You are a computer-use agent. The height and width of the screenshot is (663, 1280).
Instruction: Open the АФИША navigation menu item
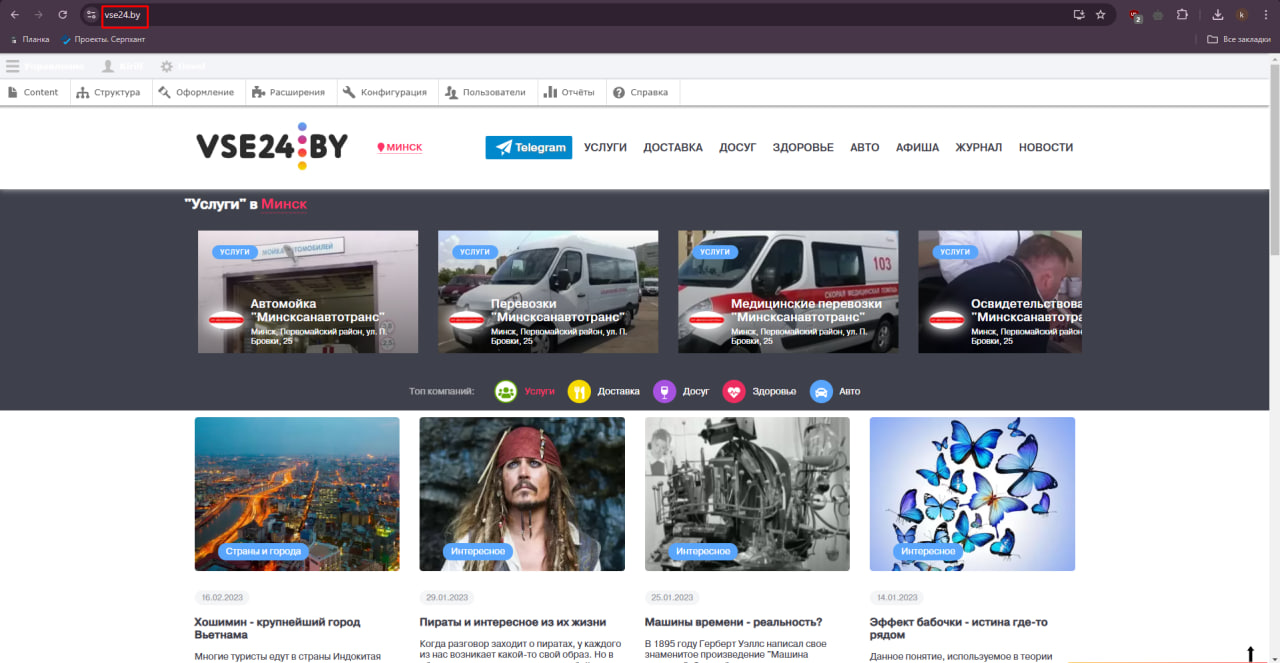(x=917, y=147)
